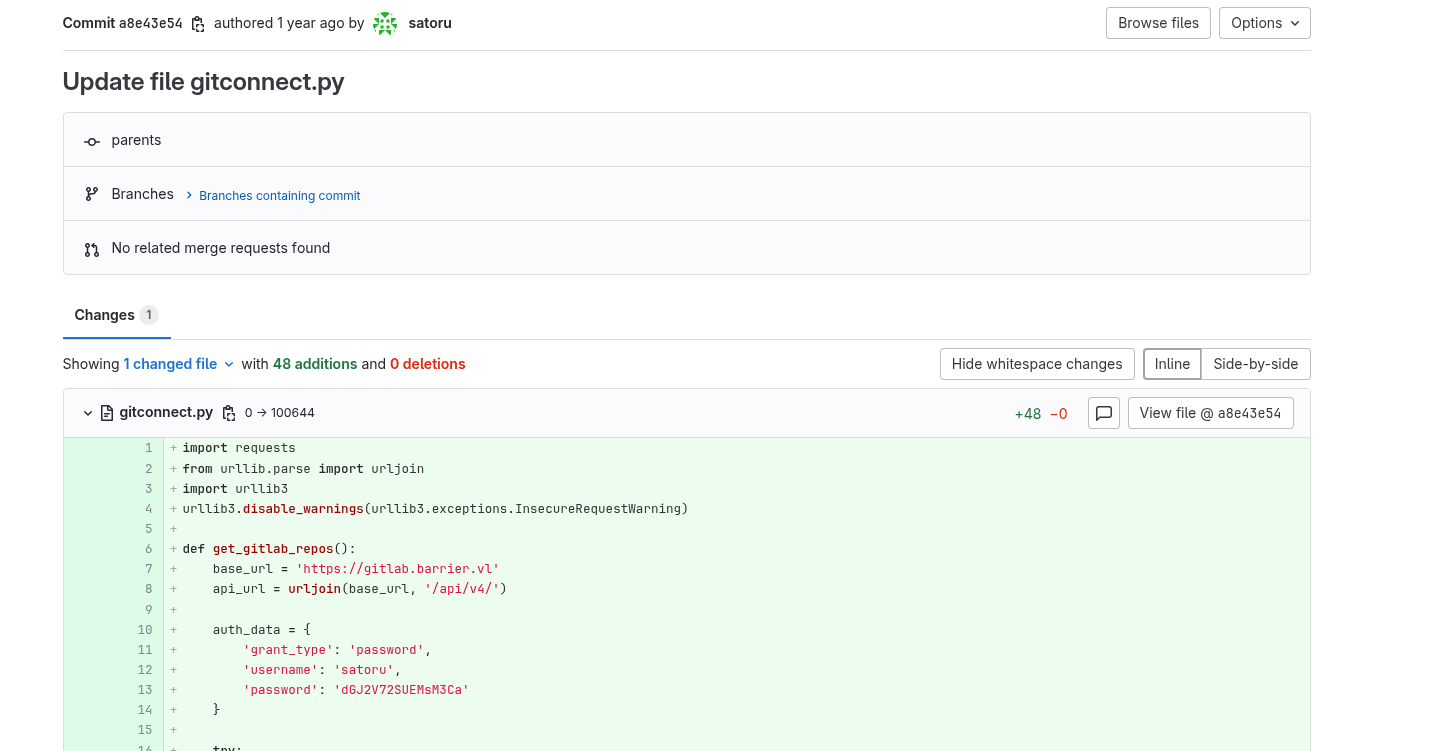The height and width of the screenshot is (751, 1451).
Task: Open satoru's avatar image
Action: click(x=385, y=23)
